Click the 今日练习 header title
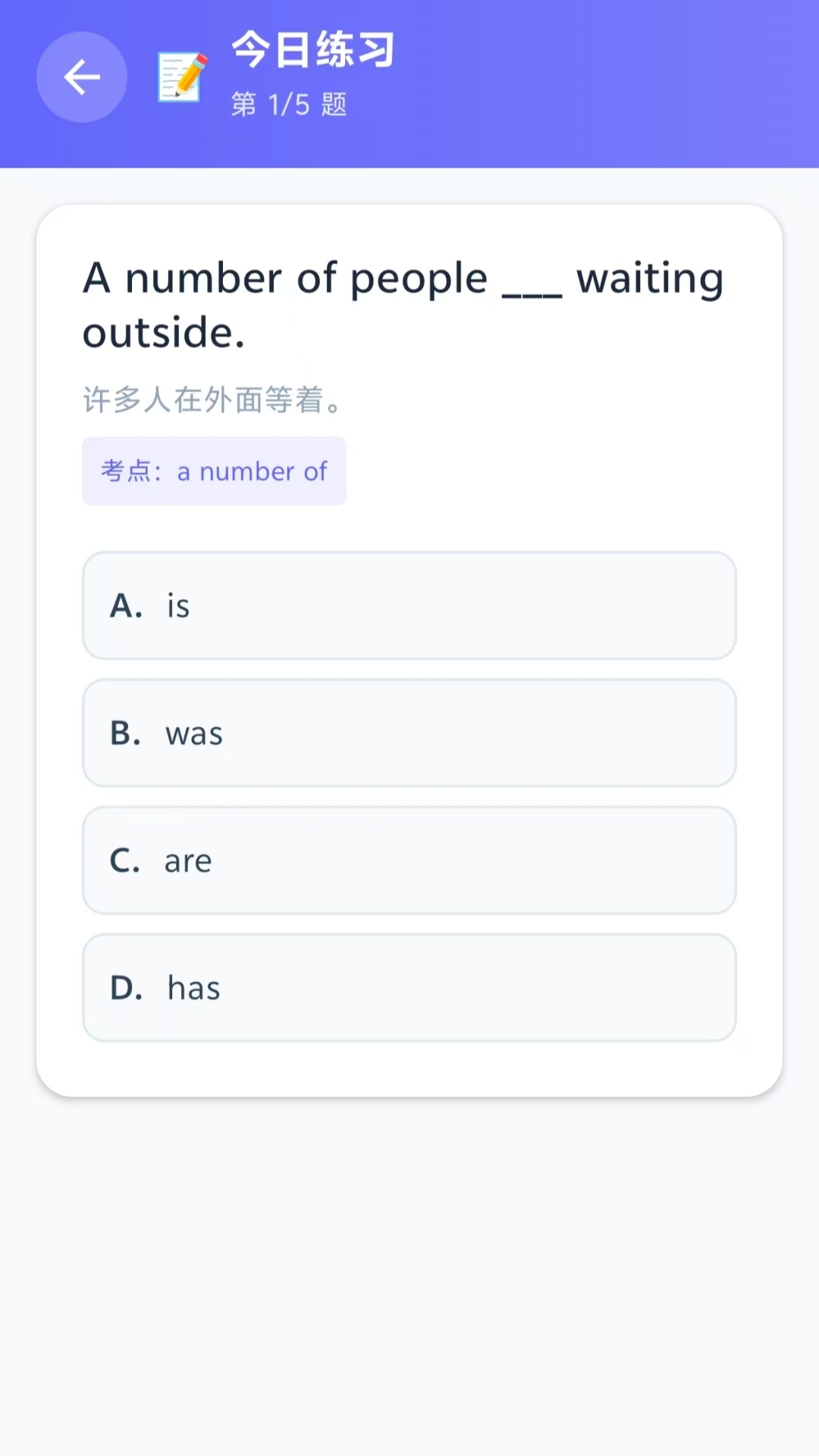 coord(313,50)
